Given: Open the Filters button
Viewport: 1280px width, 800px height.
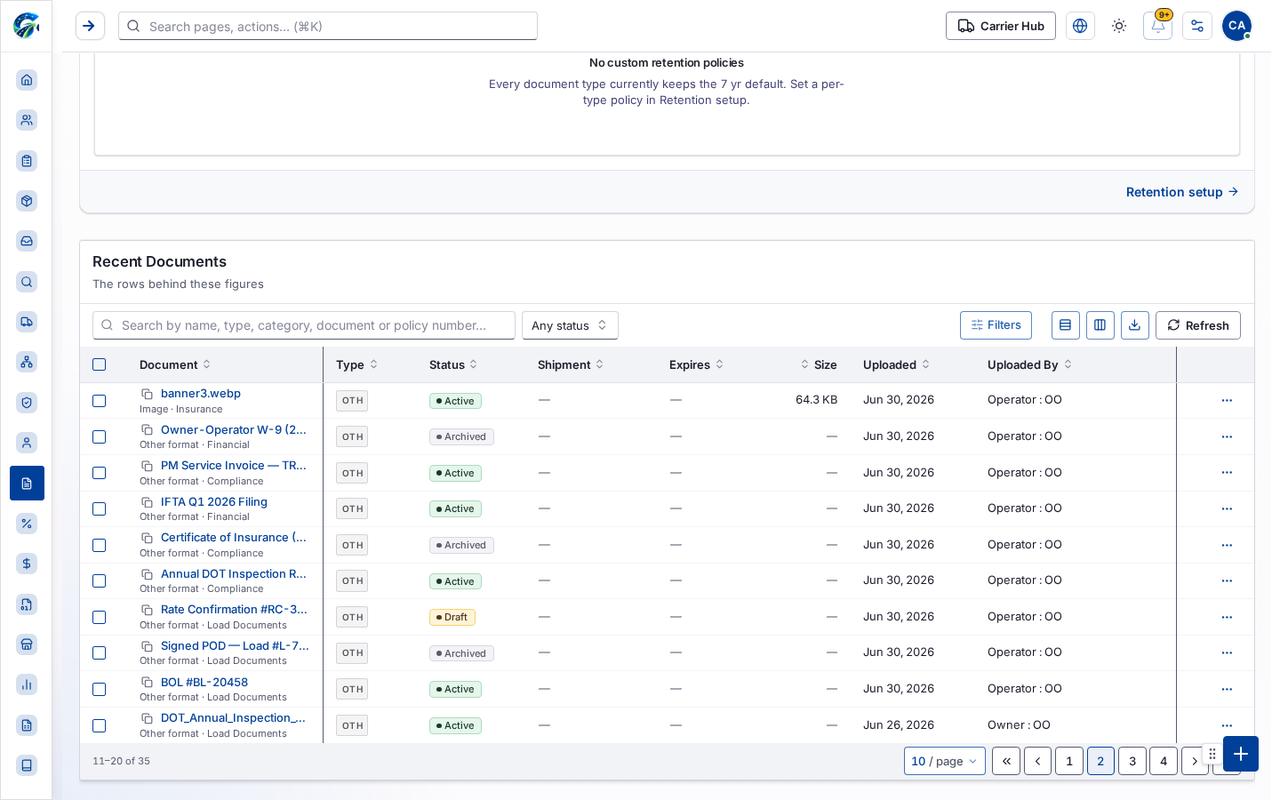Looking at the screenshot, I should pyautogui.click(x=996, y=325).
